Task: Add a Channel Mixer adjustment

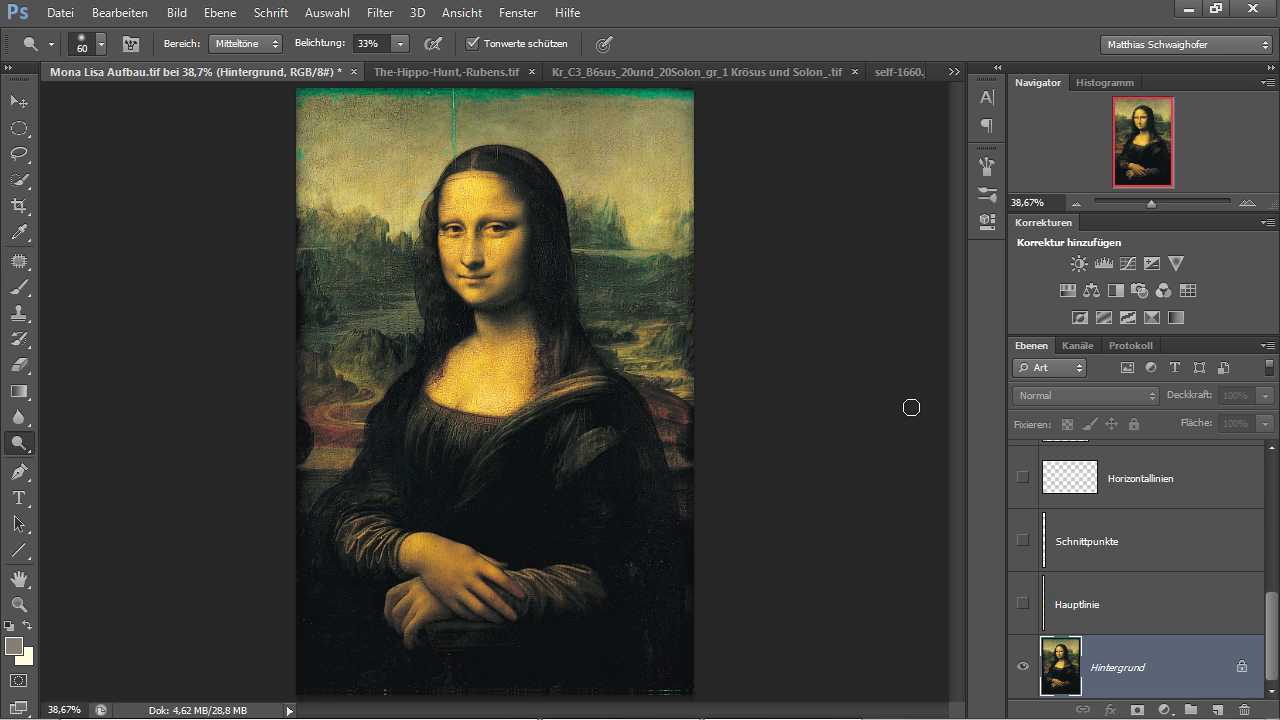Action: (1163, 291)
